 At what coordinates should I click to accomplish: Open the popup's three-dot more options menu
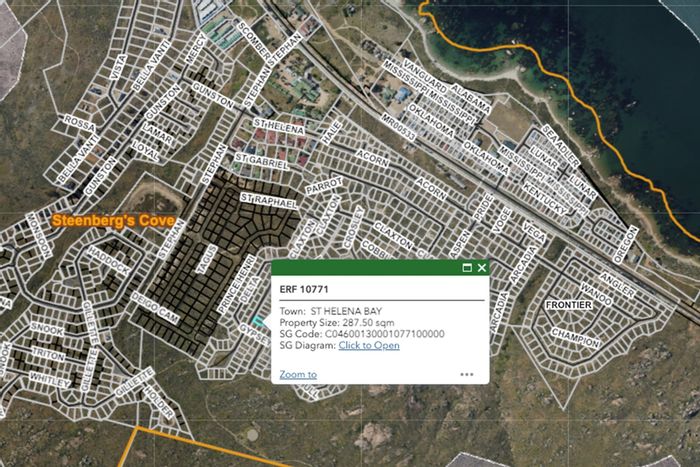(467, 375)
